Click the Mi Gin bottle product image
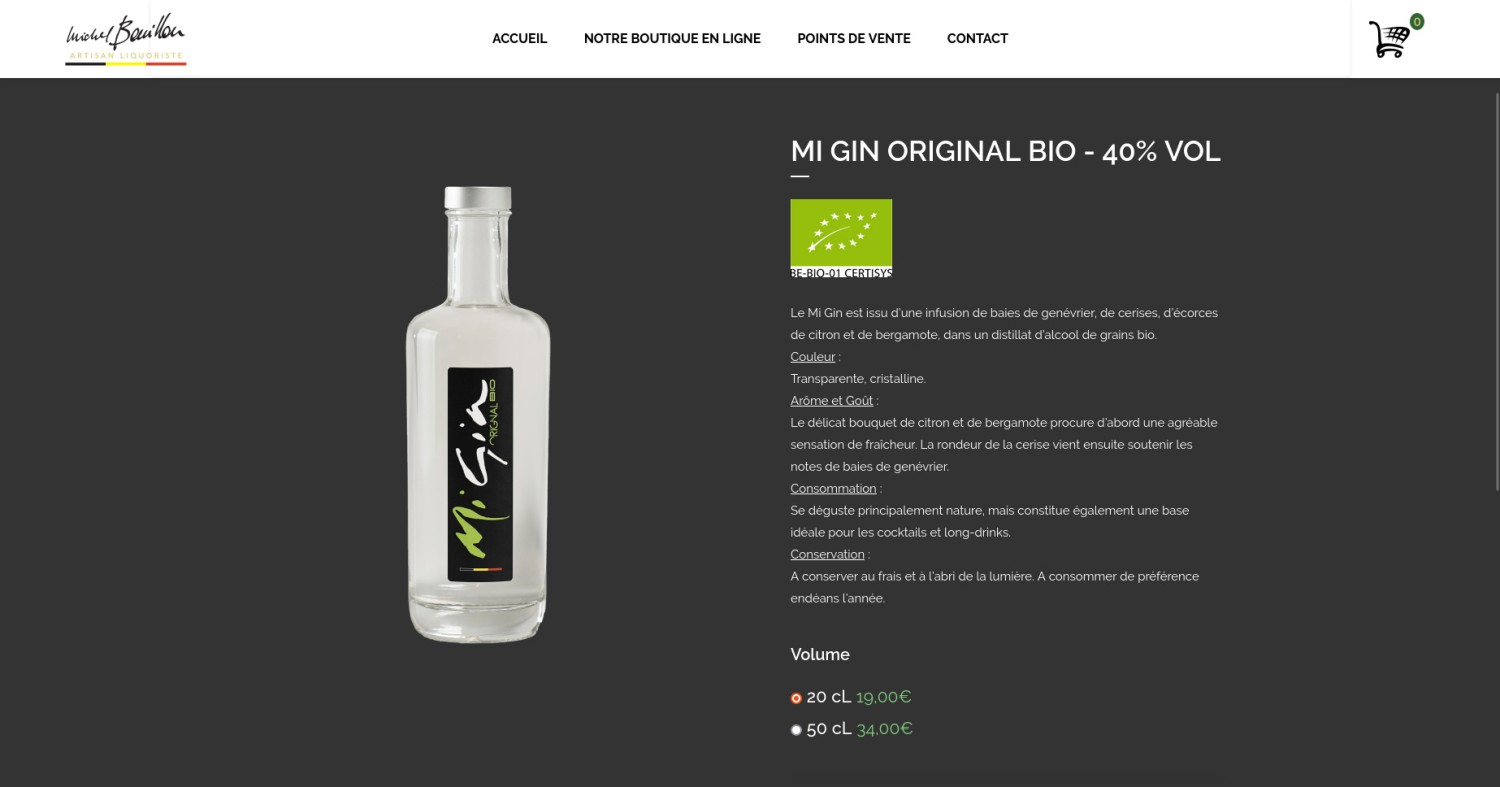The height and width of the screenshot is (787, 1500). [x=478, y=414]
